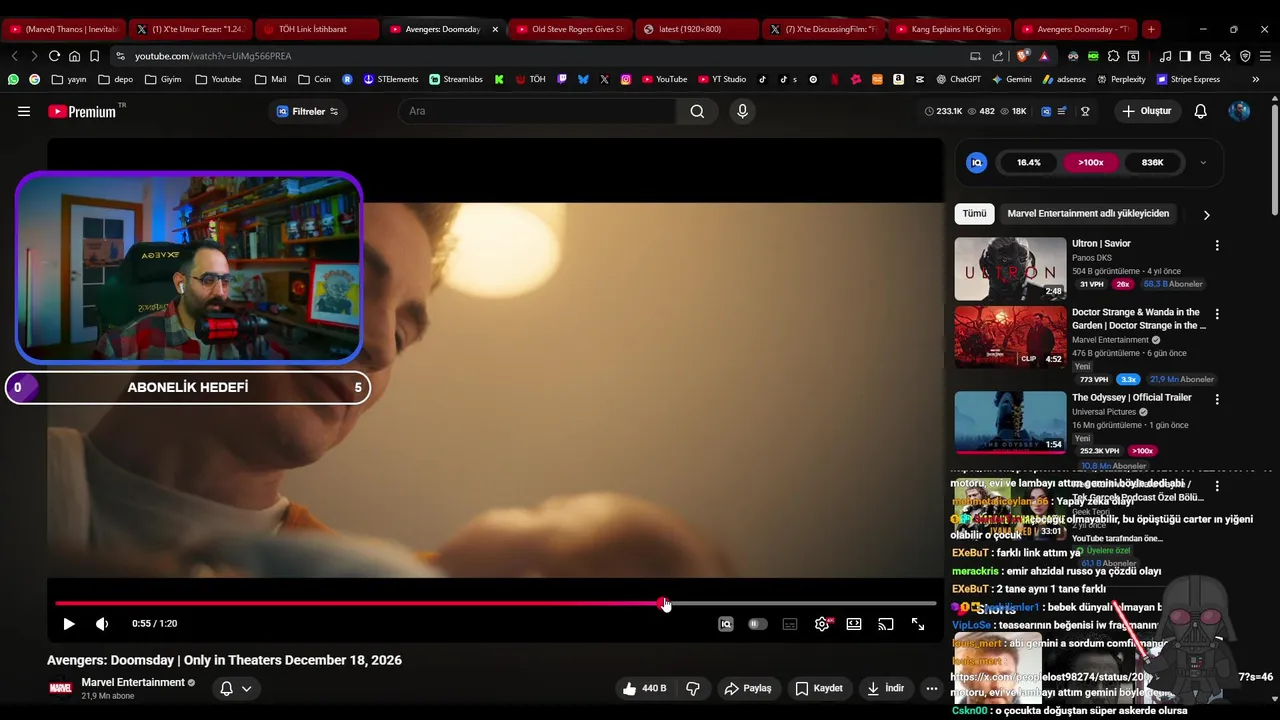The width and height of the screenshot is (1280, 720).
Task: Open player settings gear icon
Action: point(822,624)
